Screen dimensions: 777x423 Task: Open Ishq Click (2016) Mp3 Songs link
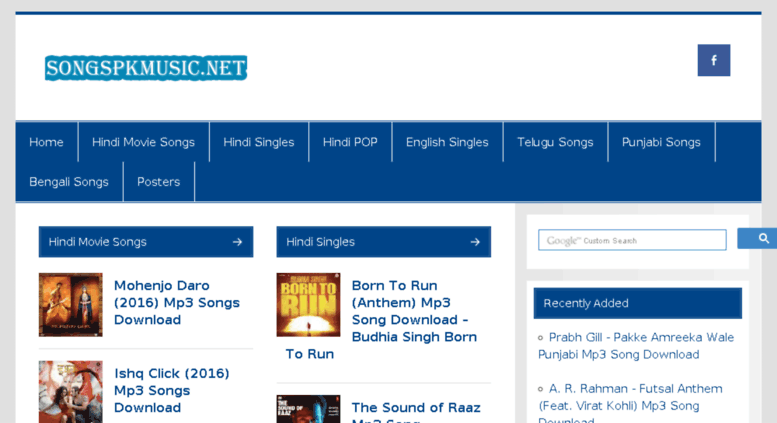[x=171, y=390]
